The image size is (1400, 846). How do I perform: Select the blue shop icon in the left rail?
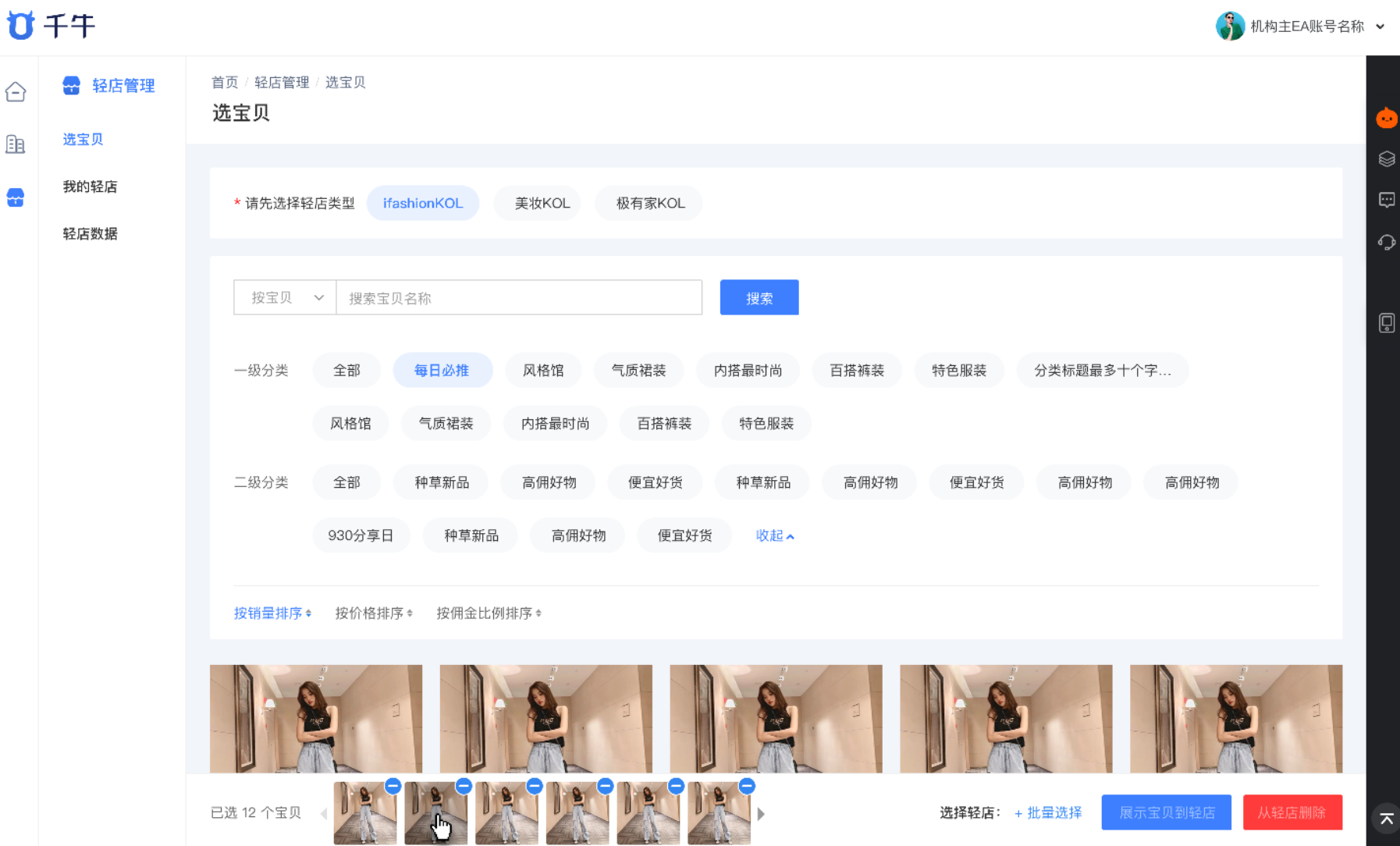click(16, 197)
